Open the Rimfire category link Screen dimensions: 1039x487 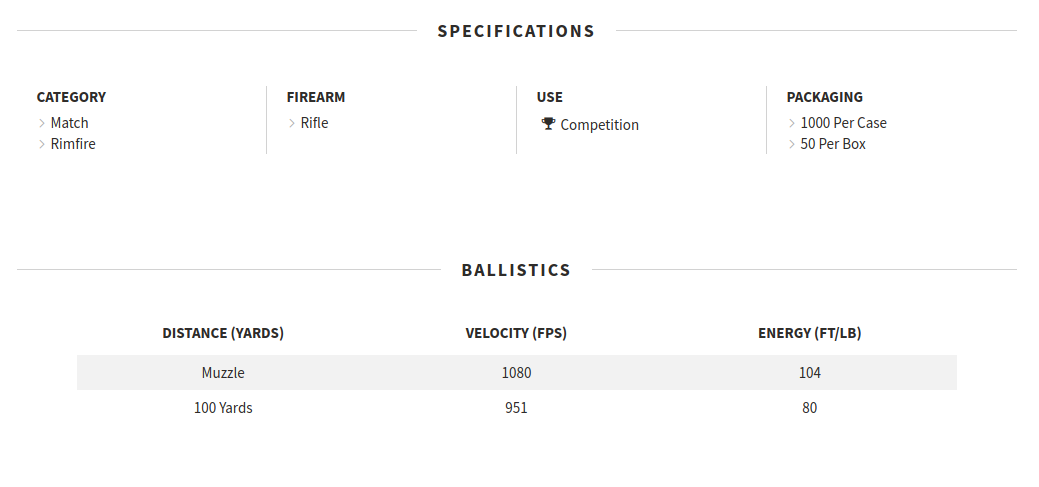73,144
